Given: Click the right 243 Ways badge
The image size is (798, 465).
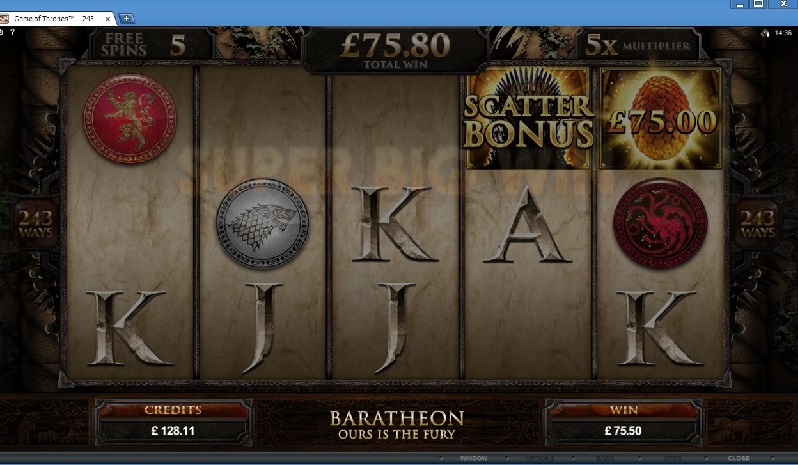Looking at the screenshot, I should click(x=757, y=224).
